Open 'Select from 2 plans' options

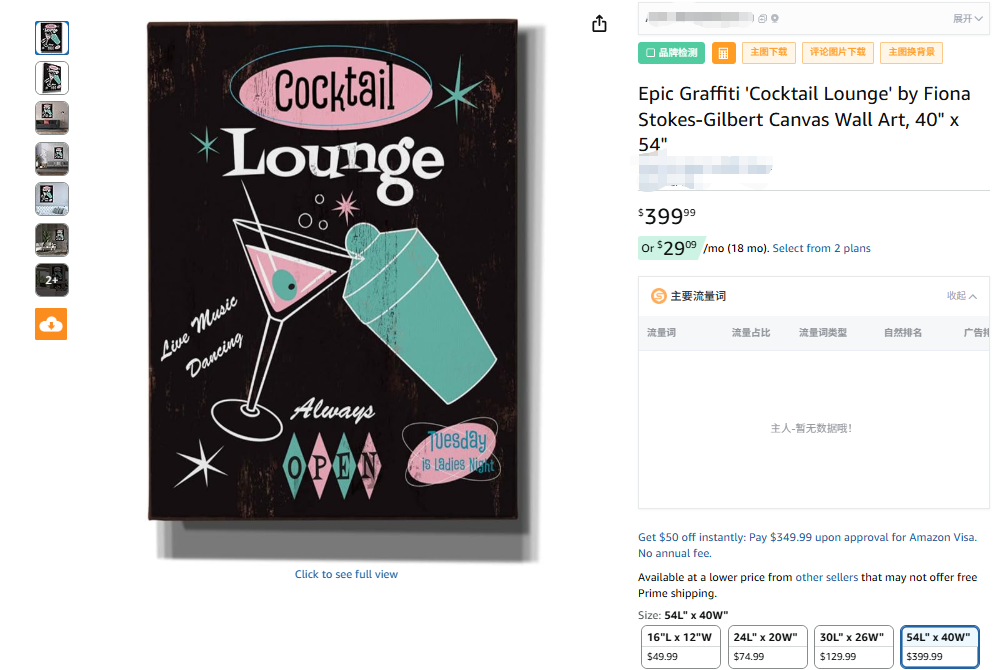(821, 248)
